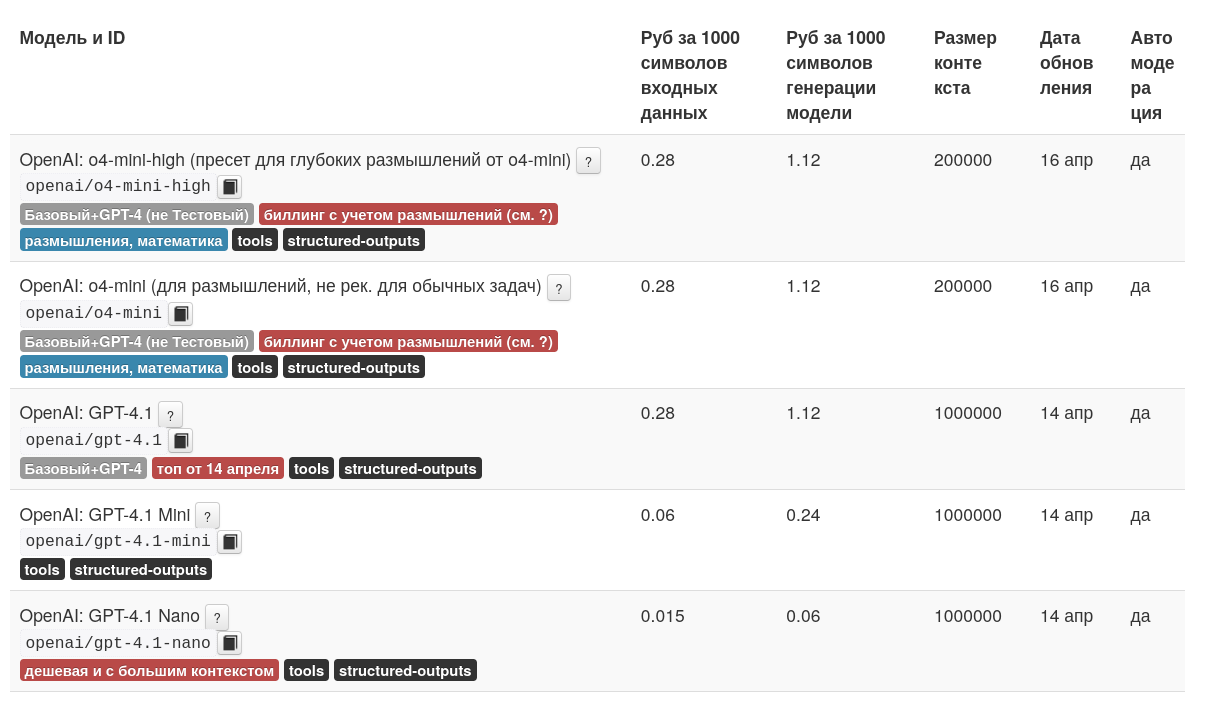Click the tools tag in GPT-4.1 Mini row

click(42, 569)
